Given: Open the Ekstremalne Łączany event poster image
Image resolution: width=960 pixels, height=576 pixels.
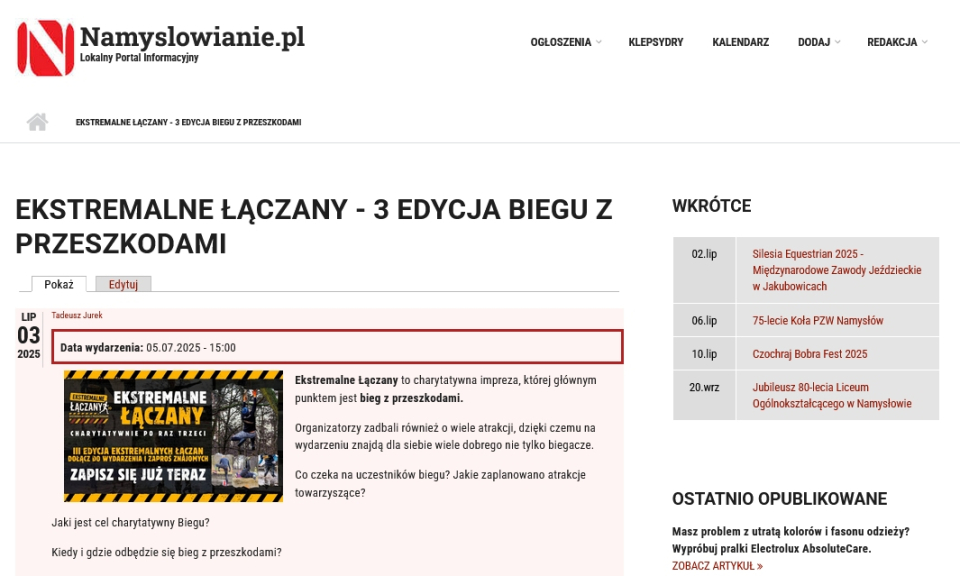Looking at the screenshot, I should [173, 436].
